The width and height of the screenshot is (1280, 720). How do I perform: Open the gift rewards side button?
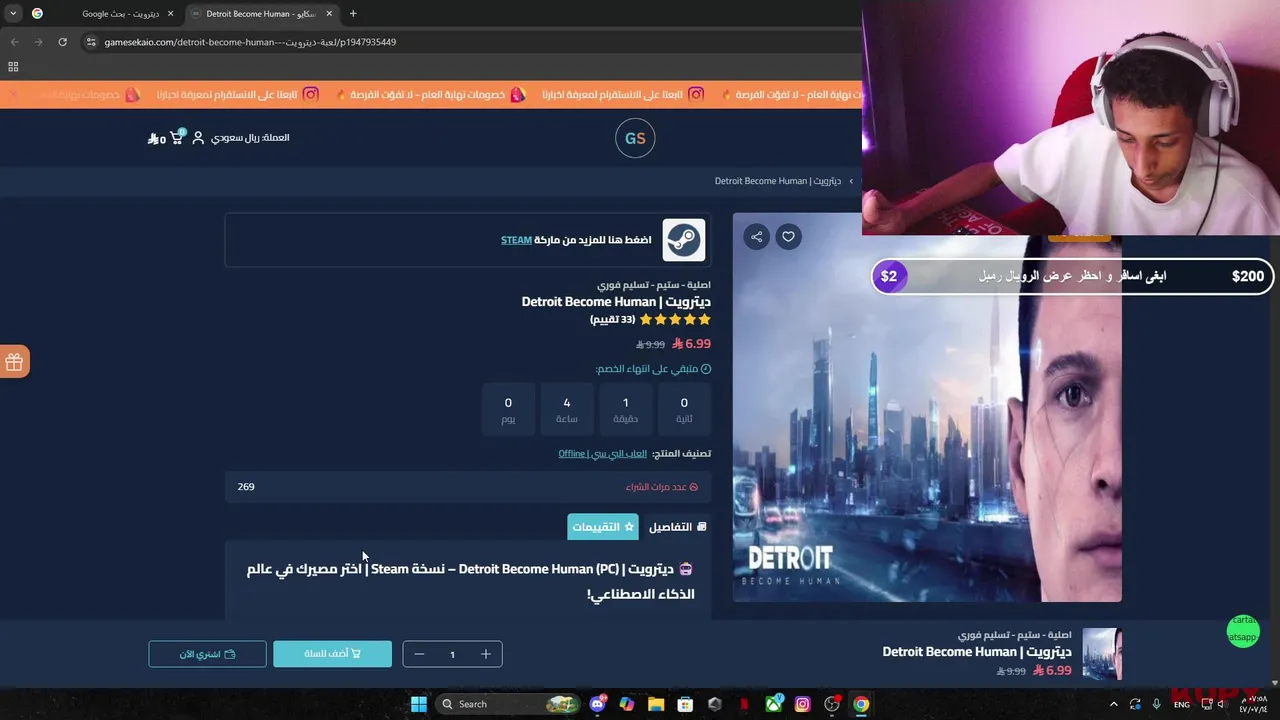[14, 362]
